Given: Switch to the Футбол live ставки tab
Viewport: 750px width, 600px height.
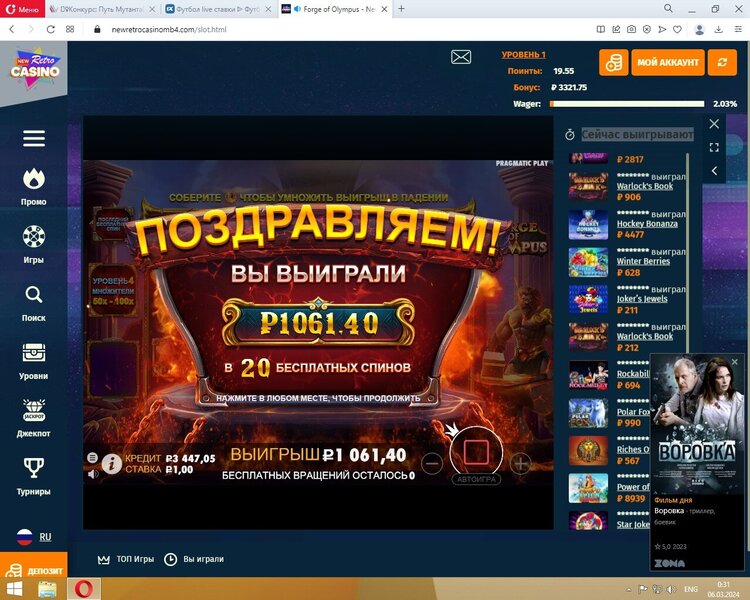Looking at the screenshot, I should [218, 9].
